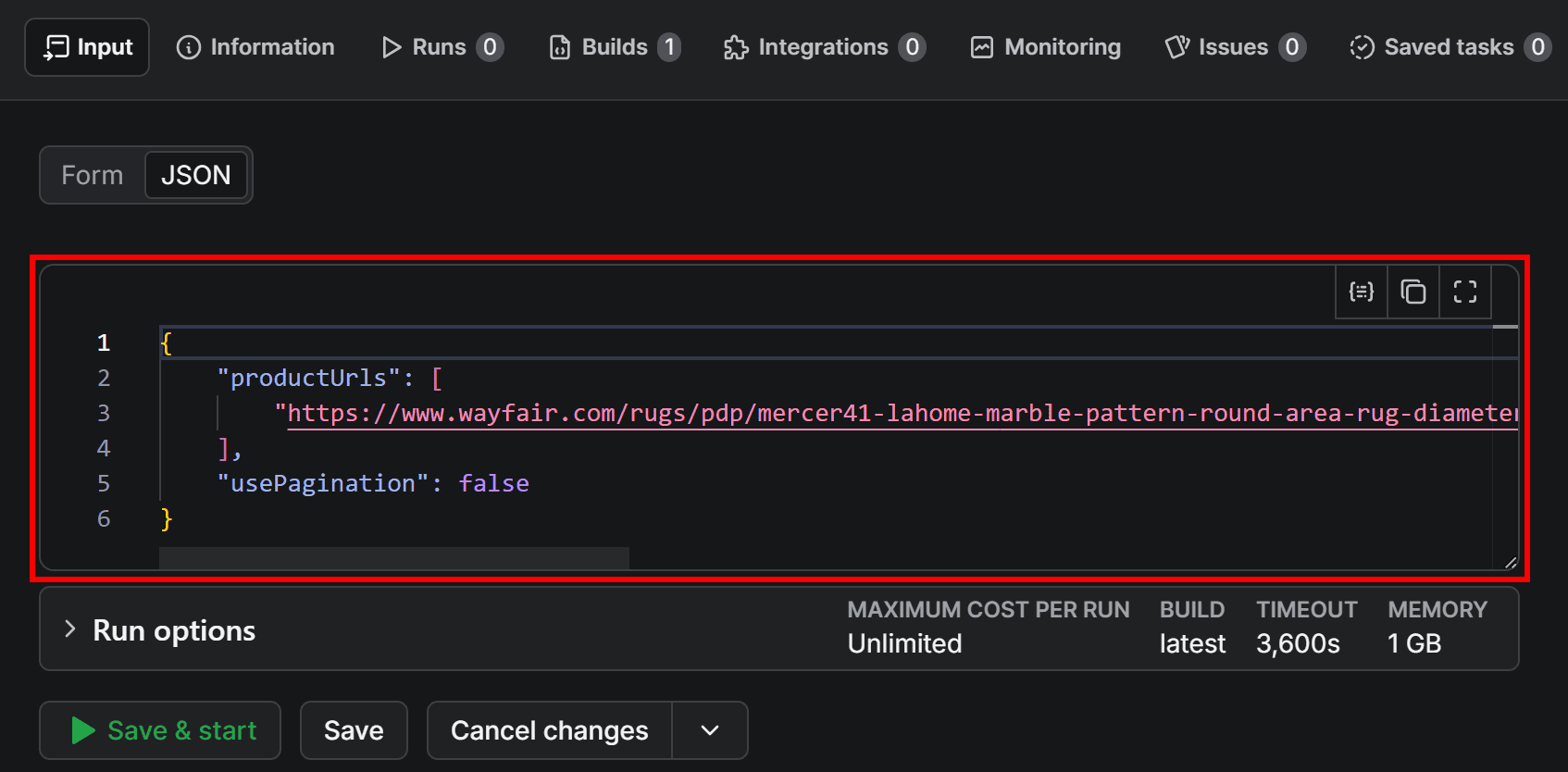Screen dimensions: 1568x772
Task: Expand the Run options section
Action: [x=779, y=629]
